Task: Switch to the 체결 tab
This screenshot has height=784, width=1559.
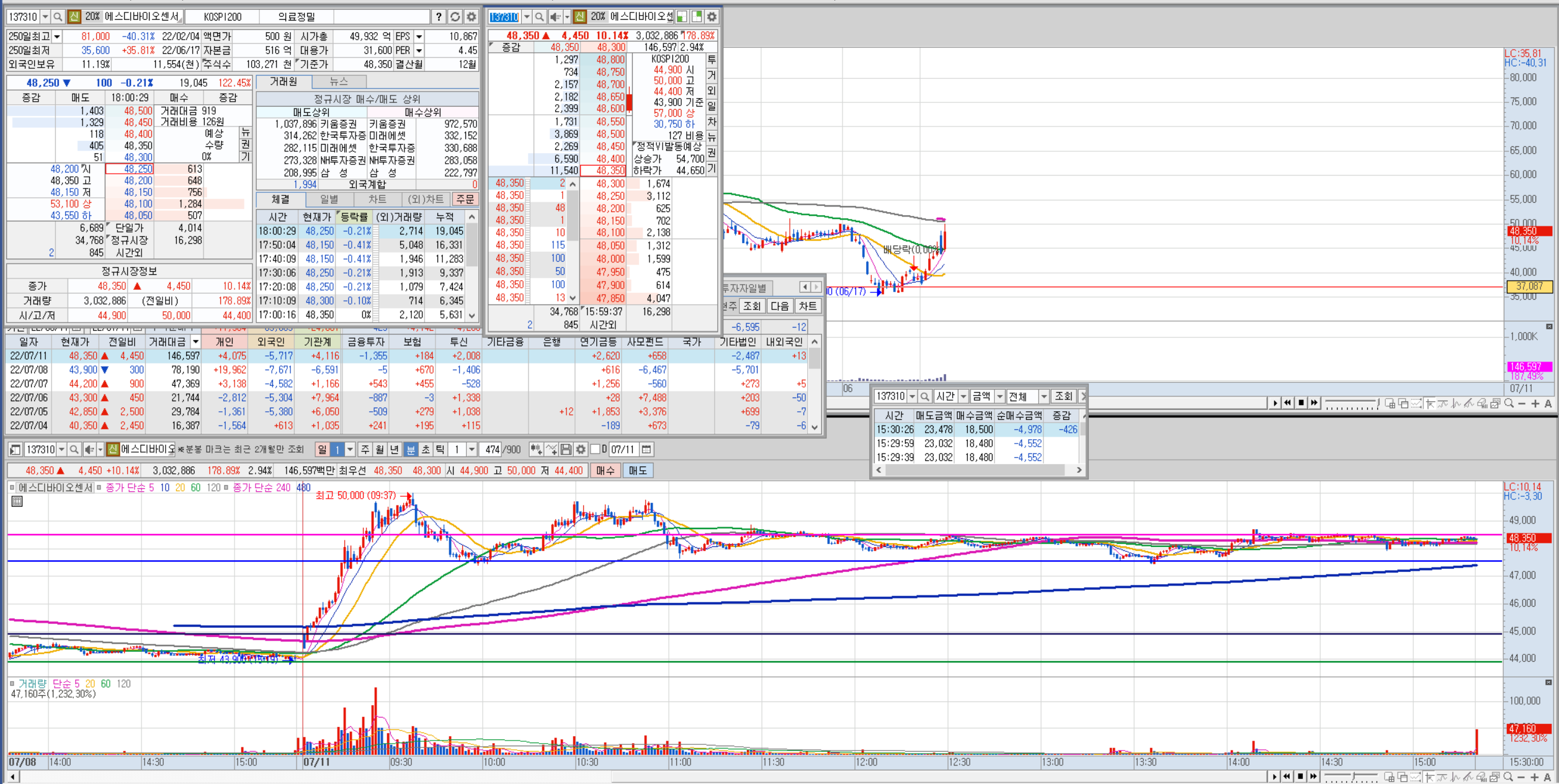Action: pos(280,199)
